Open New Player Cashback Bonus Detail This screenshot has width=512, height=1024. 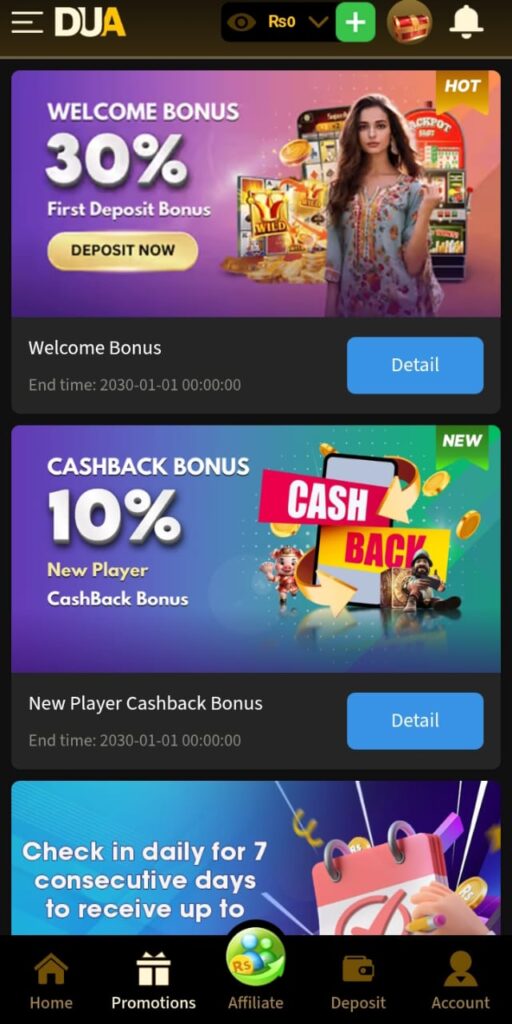(x=415, y=720)
